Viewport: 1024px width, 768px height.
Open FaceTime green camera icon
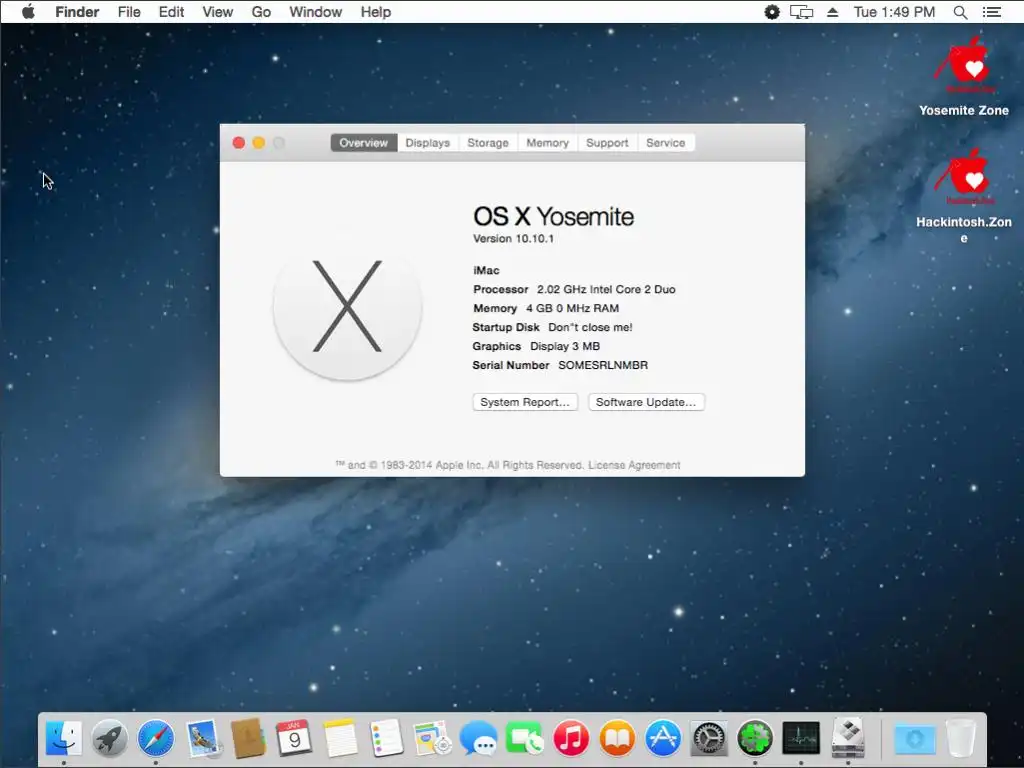pos(524,738)
